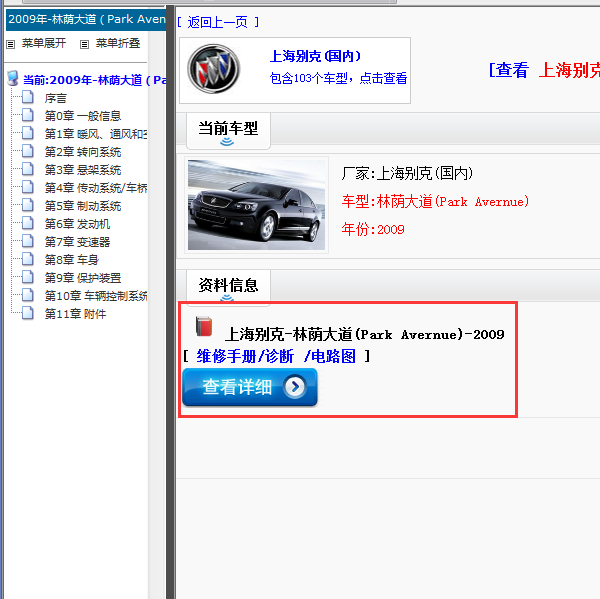This screenshot has width=600, height=599.
Task: Click the 厂家:上海别克(国内) text
Action: pyautogui.click(x=407, y=173)
